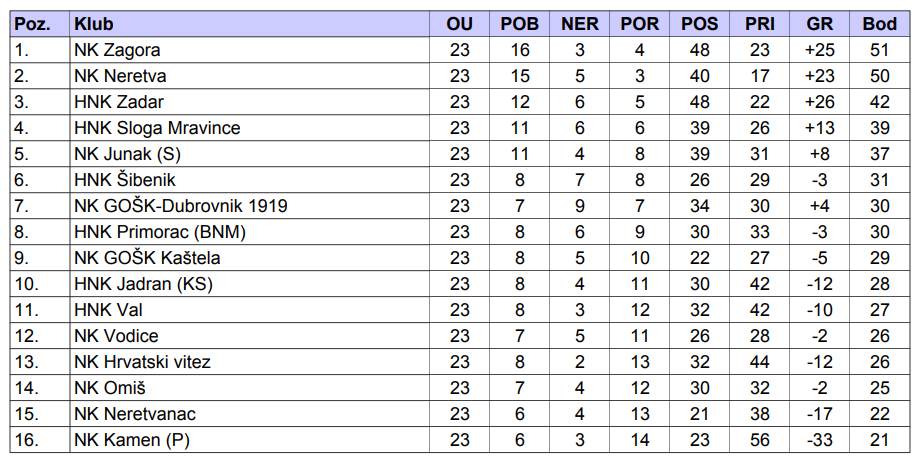
Task: Click HNK Sloga Mravince club name
Action: tap(157, 128)
